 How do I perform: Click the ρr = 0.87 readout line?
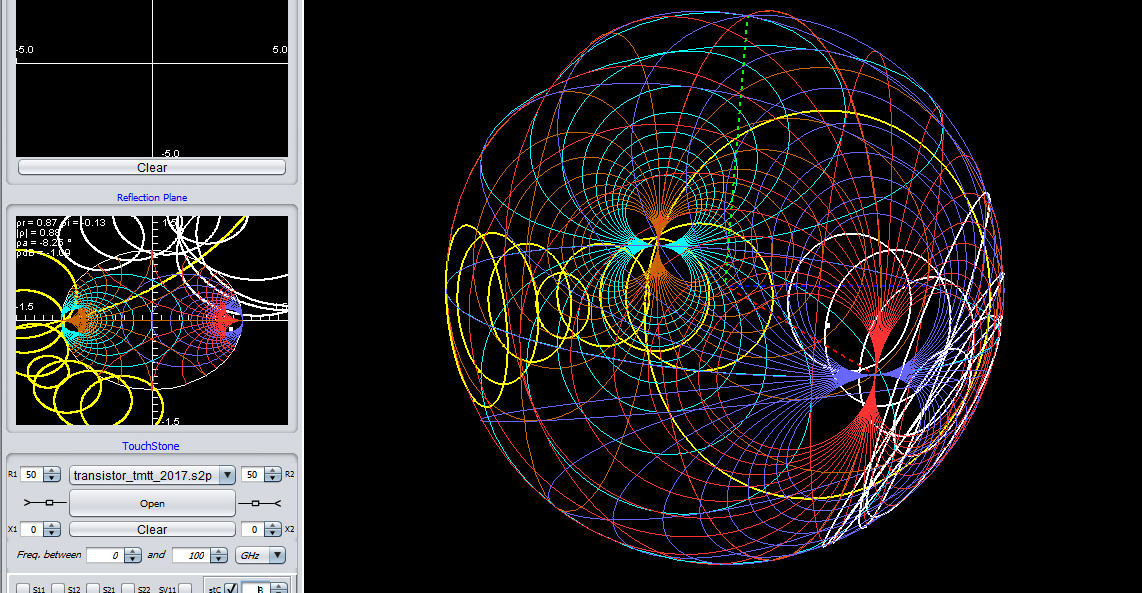pos(60,222)
